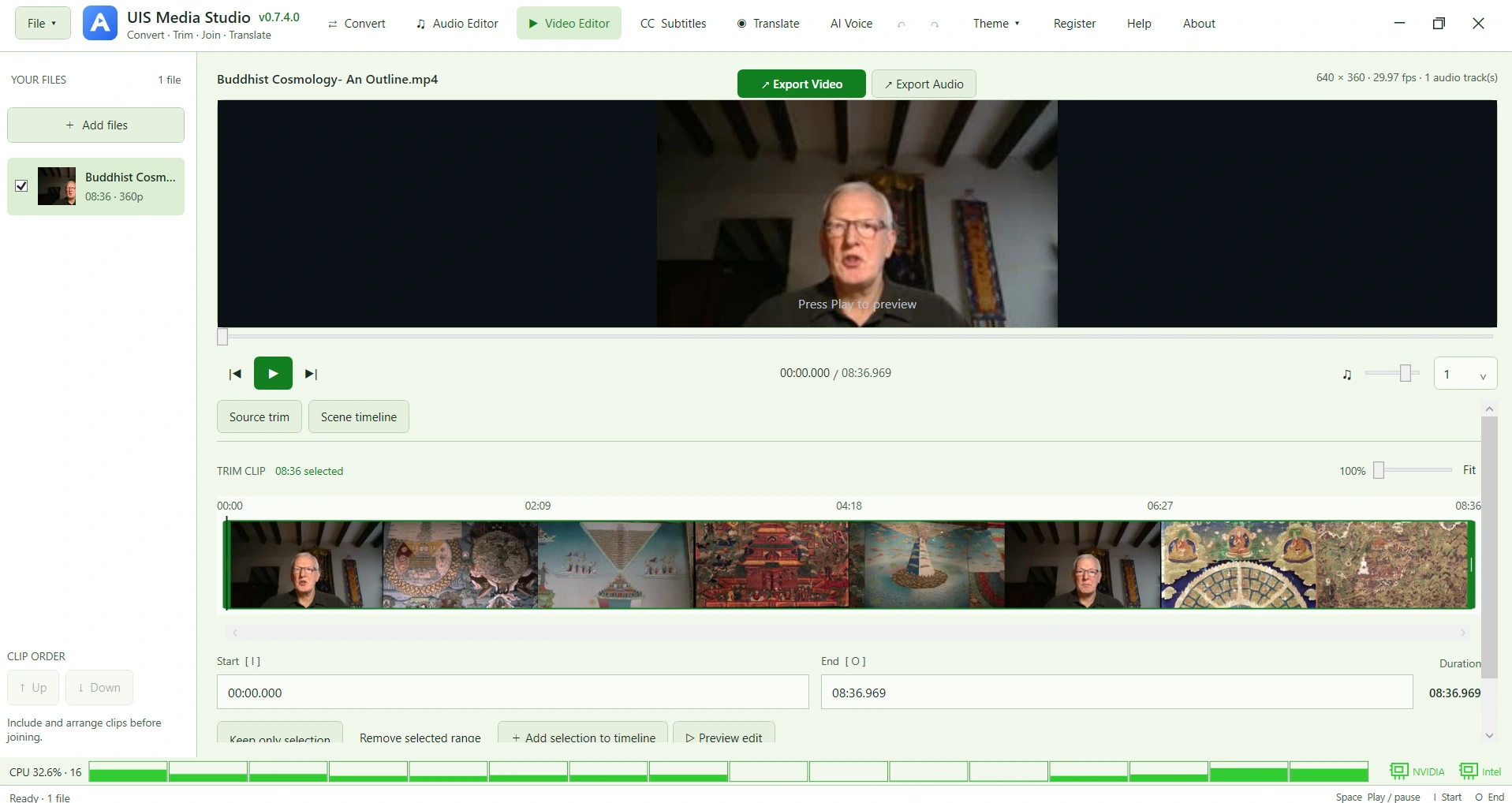The height and width of the screenshot is (803, 1512).
Task: Click the mandala frame in timeline
Action: (x=1238, y=564)
